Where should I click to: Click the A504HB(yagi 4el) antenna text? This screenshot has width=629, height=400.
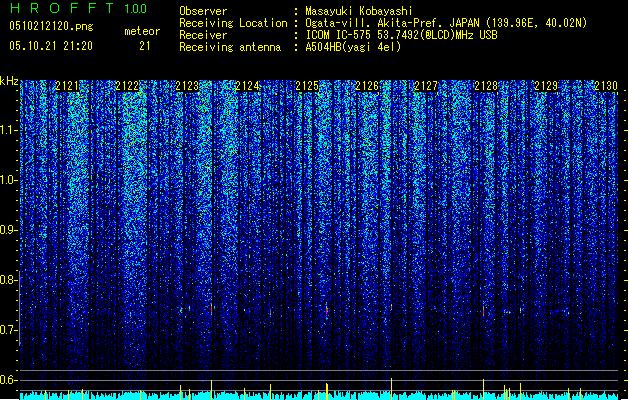click(x=353, y=47)
